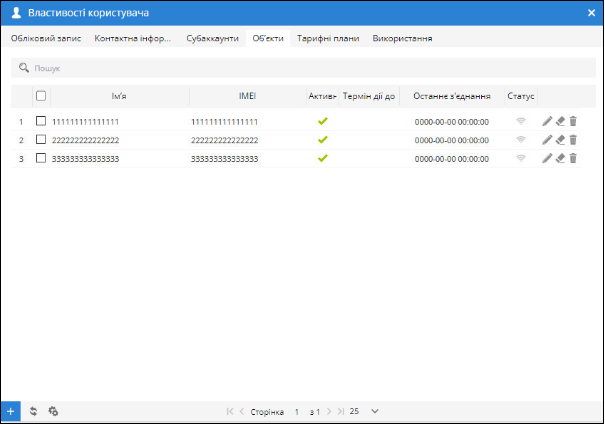Go to next page of objects
The image size is (605, 424).
[329, 411]
